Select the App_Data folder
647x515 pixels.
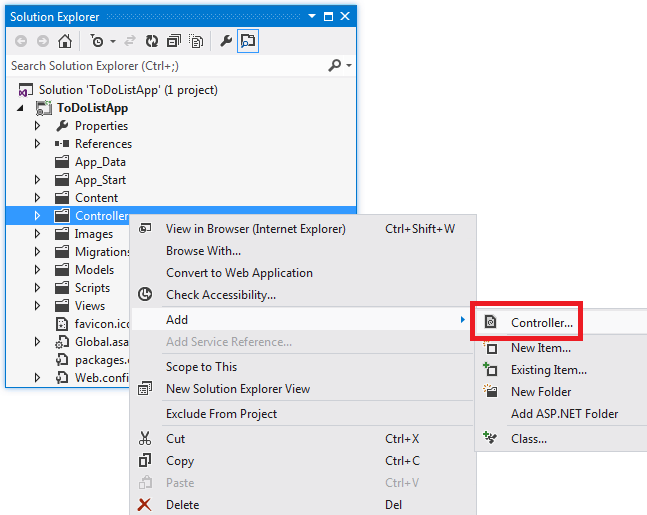coord(100,162)
